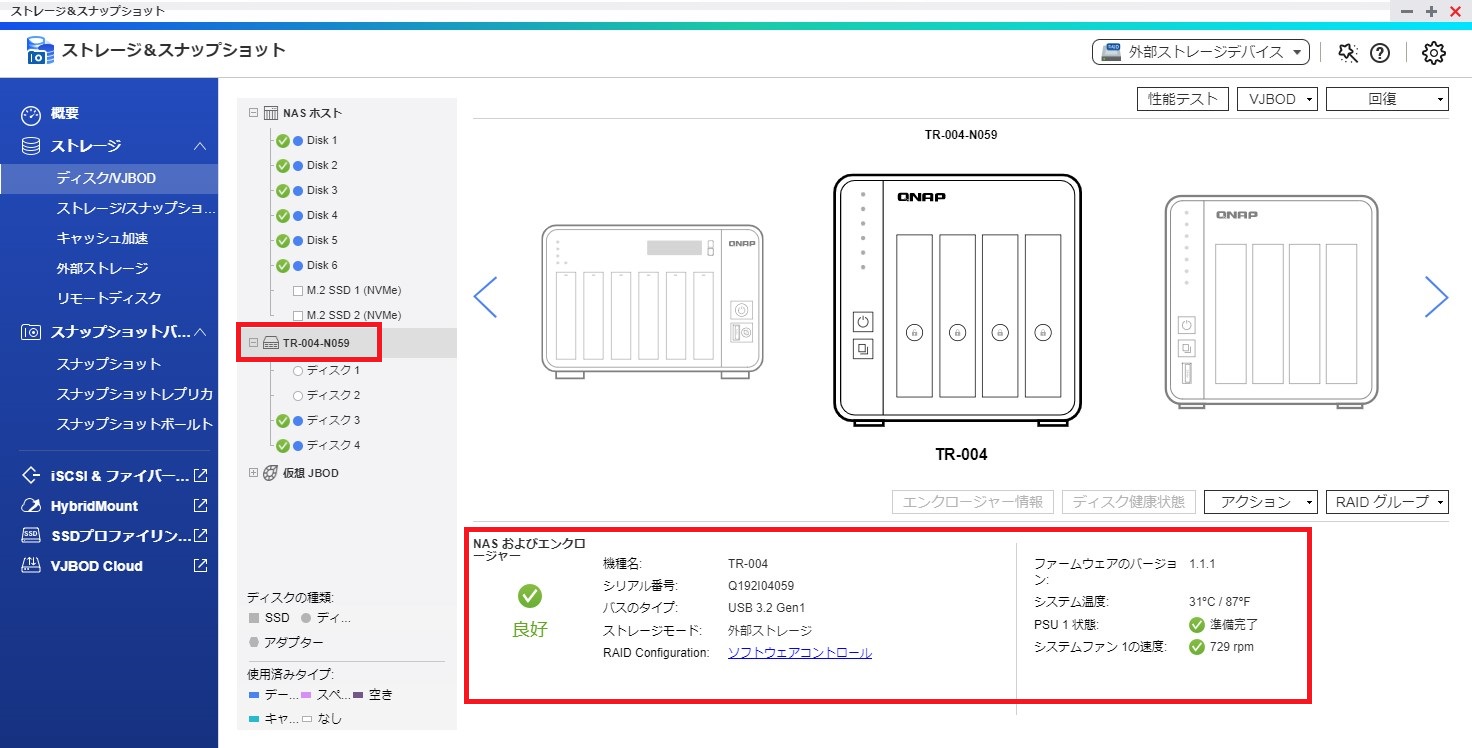Screen dimensions: 1472x748
Task: Select the left 6-bay NAS image
Action: tap(654, 302)
